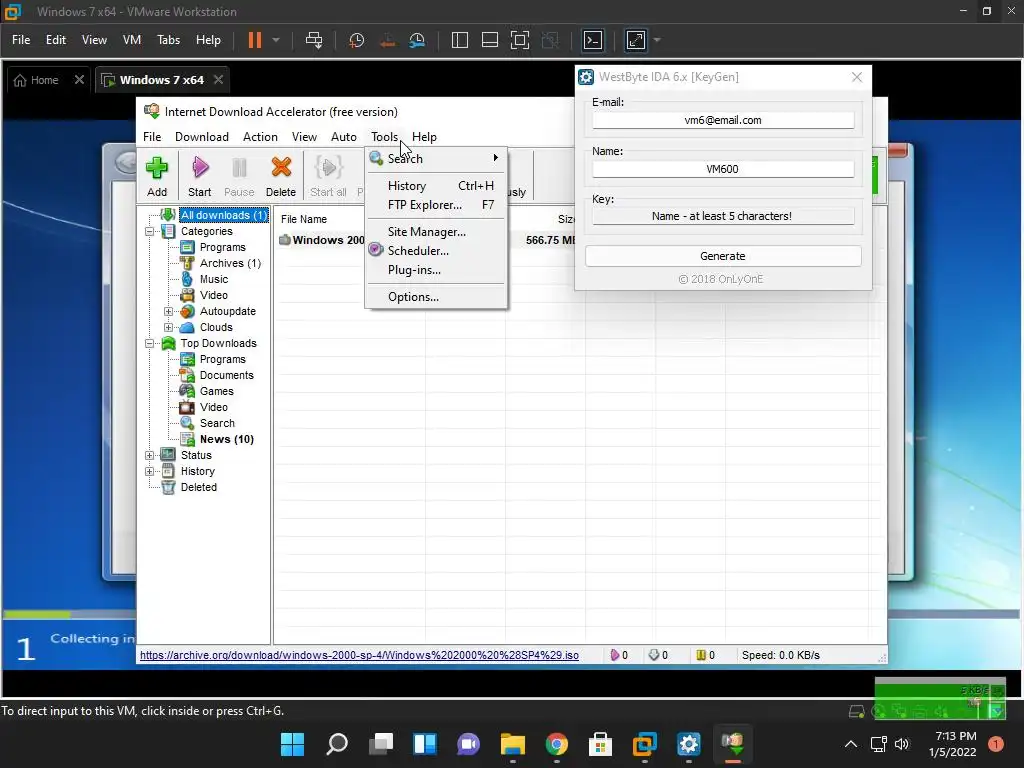Select Games under Top Downloads
Screen dimensions: 1024x768
(x=216, y=391)
